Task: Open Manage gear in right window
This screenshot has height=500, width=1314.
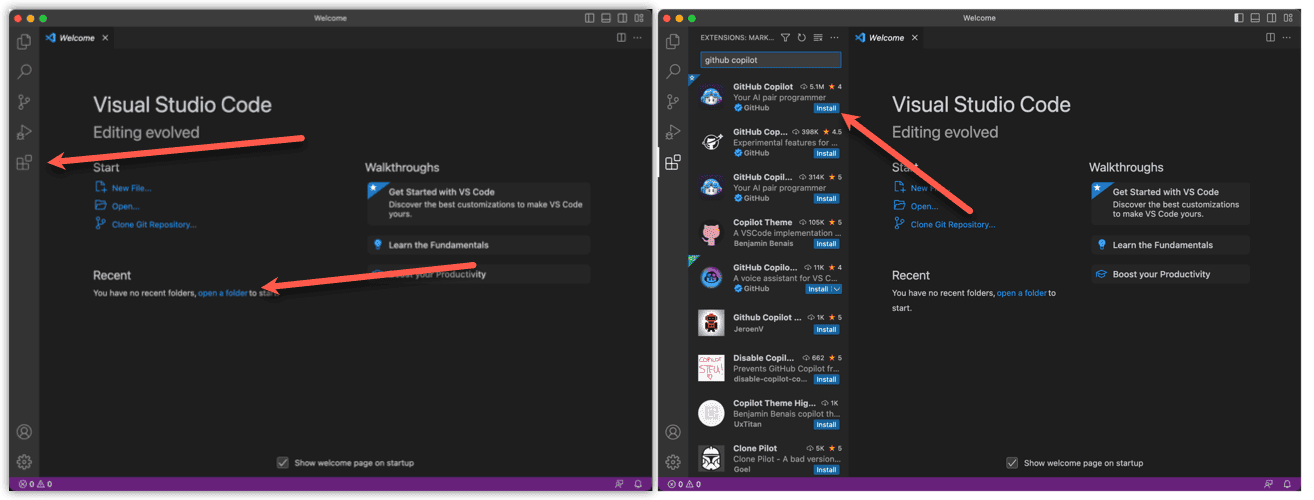Action: [x=673, y=462]
